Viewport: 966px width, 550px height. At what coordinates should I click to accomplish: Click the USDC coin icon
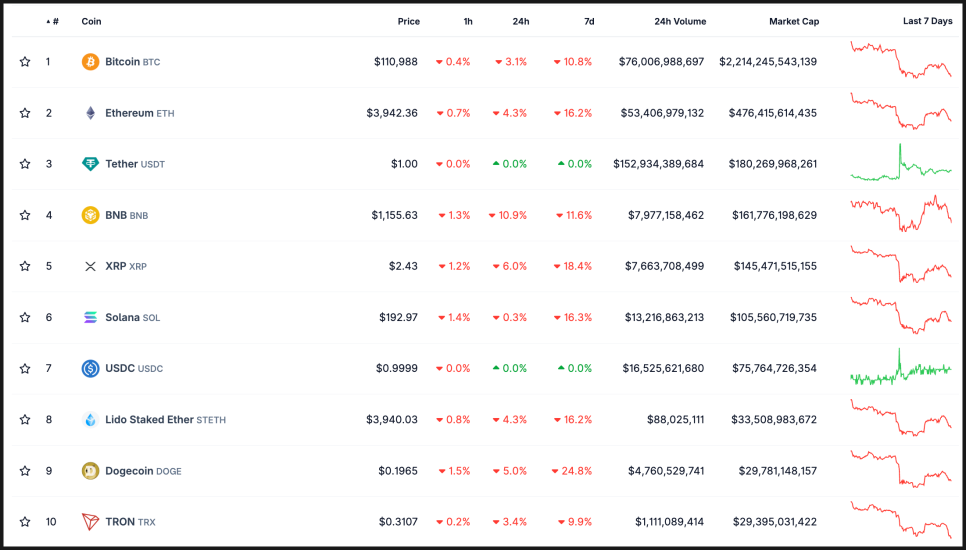tap(90, 369)
